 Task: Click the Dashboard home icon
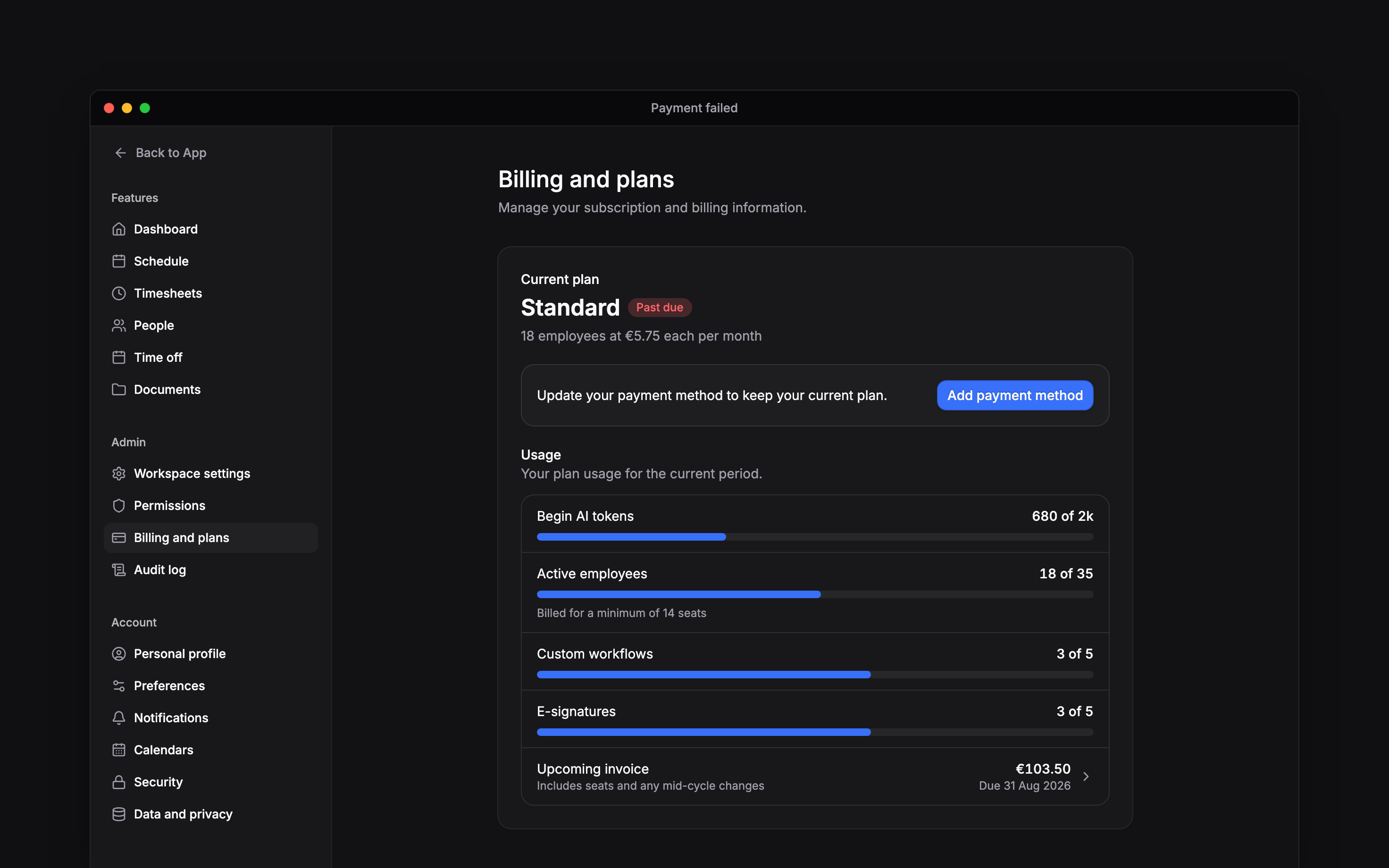(119, 229)
